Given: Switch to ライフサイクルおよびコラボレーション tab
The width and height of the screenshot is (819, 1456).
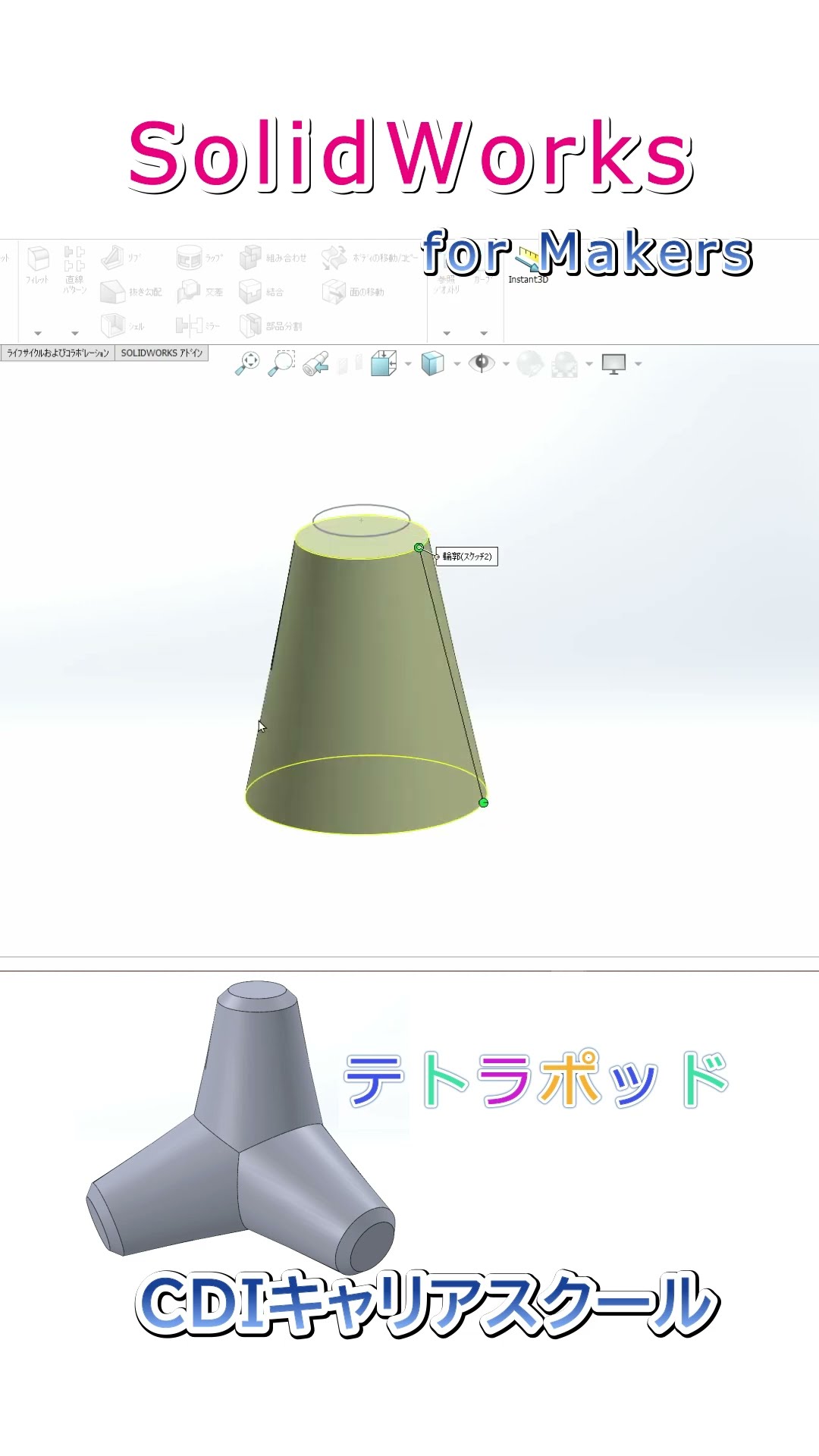Looking at the screenshot, I should point(58,353).
